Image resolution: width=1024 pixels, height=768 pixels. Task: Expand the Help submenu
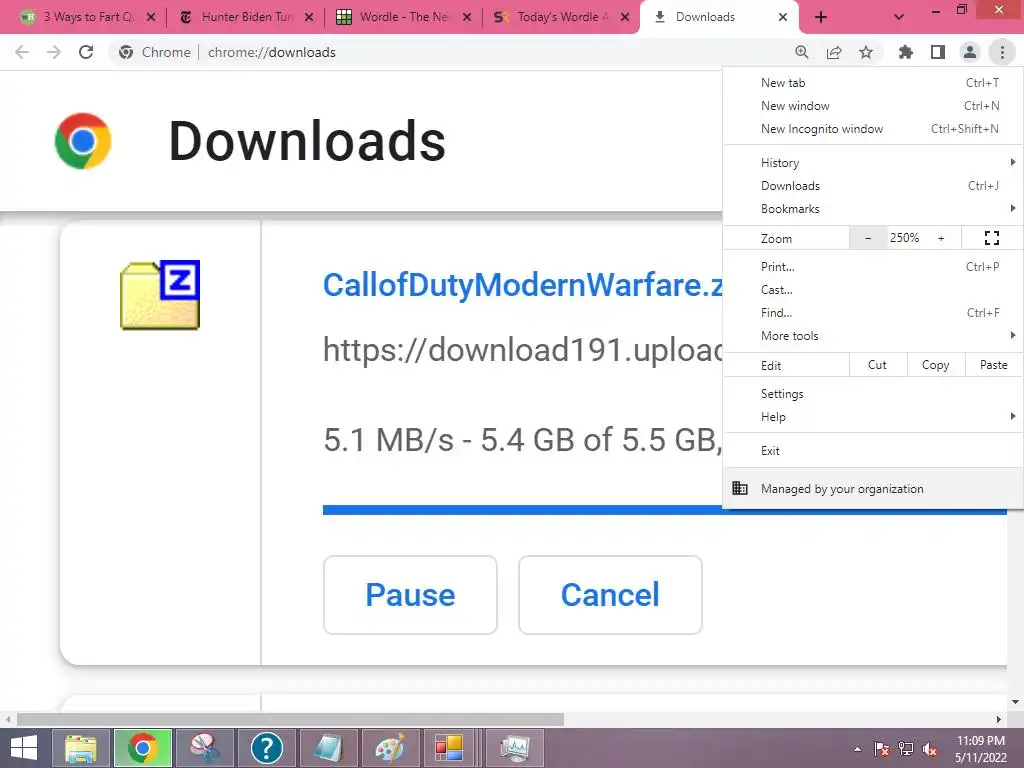tap(872, 417)
